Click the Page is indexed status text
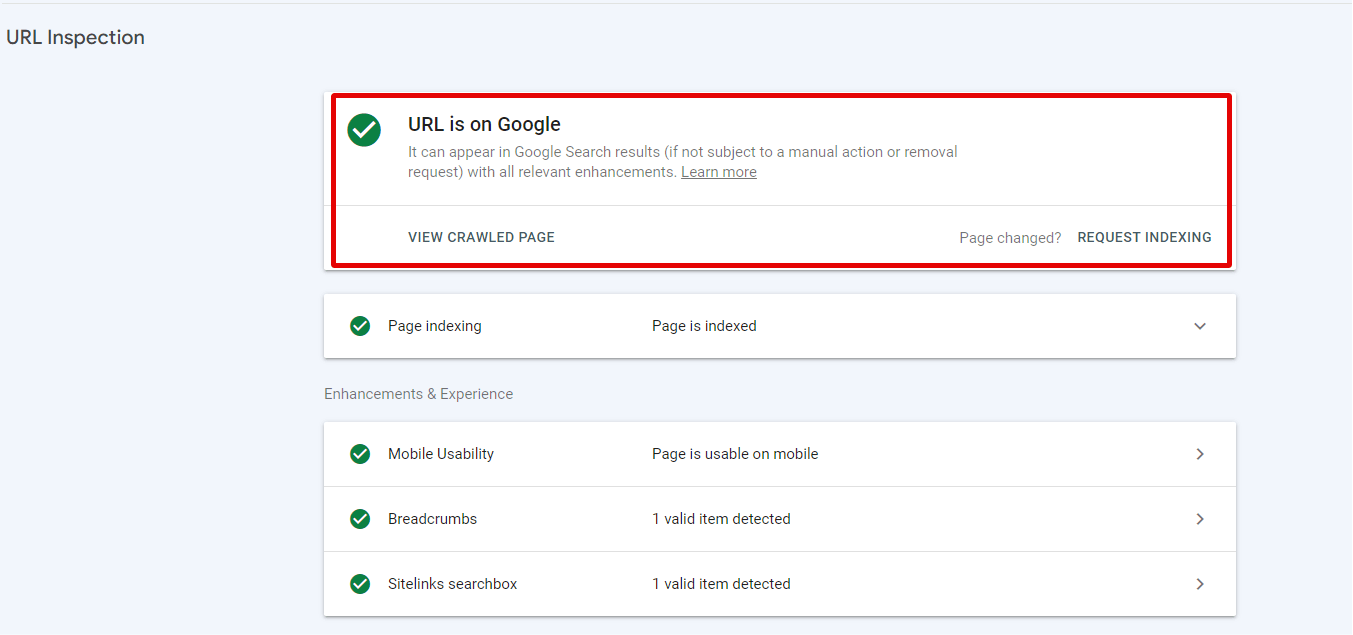Screen dimensions: 1353x635 [x=704, y=326]
